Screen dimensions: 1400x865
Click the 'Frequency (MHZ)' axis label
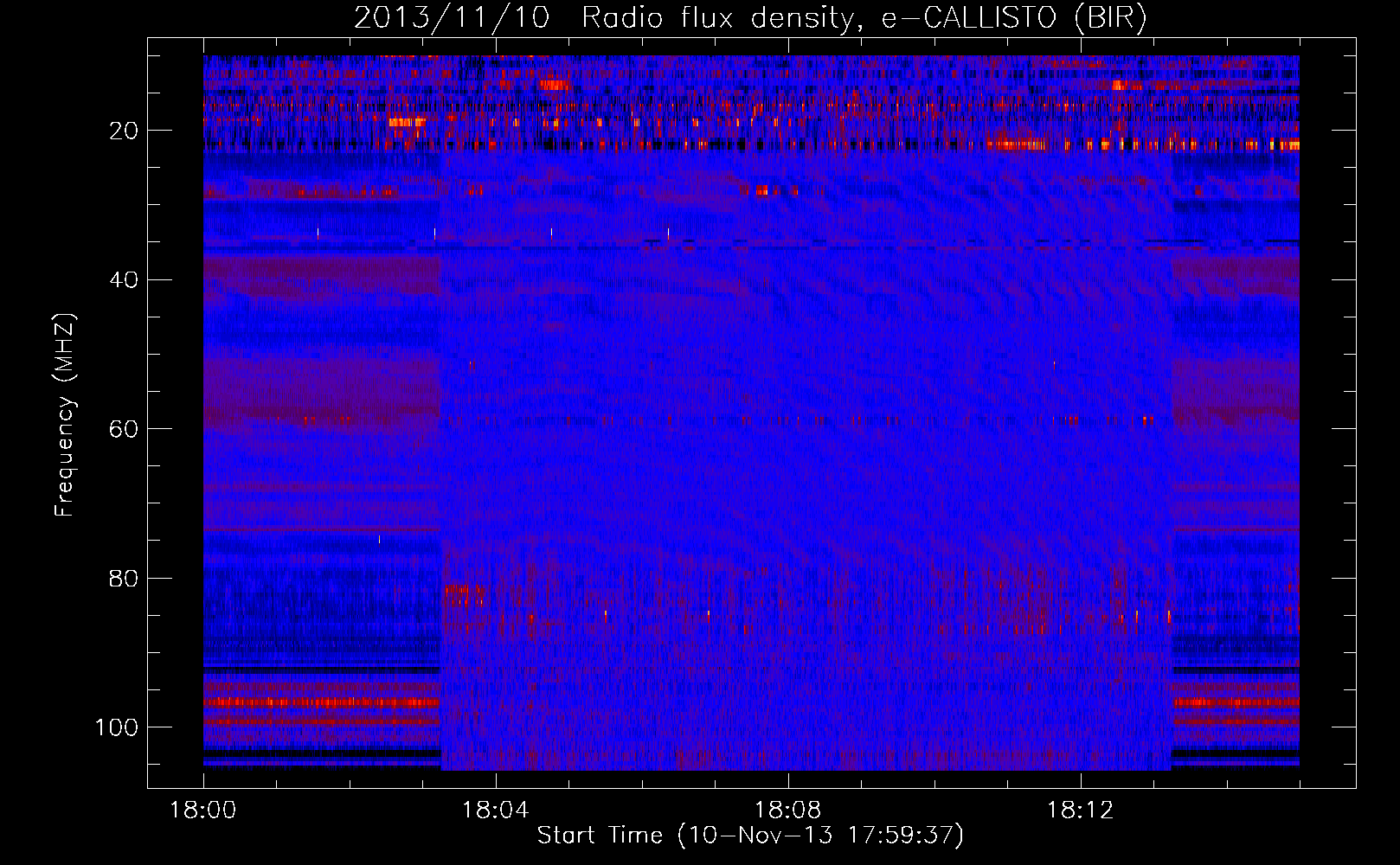point(65,414)
